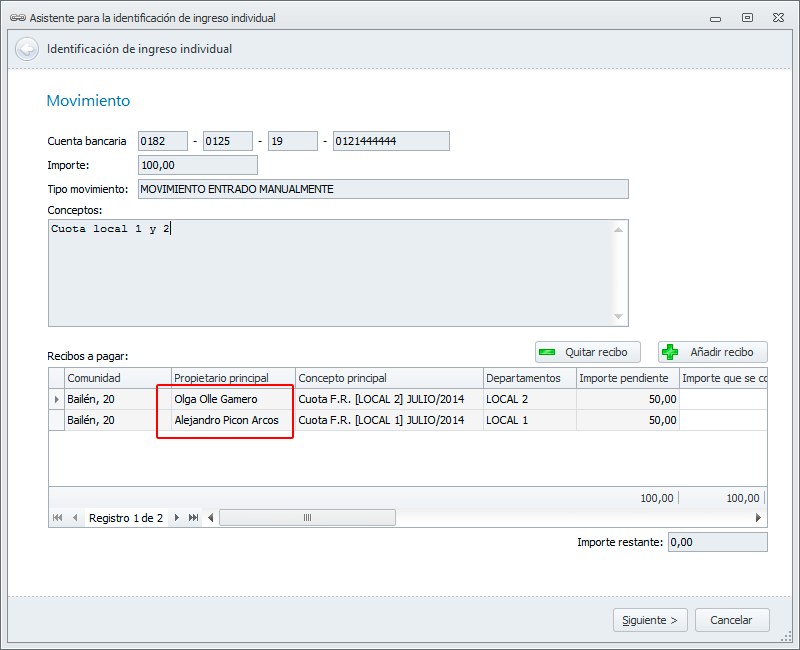Click account number field 0121444444
This screenshot has height=650, width=800.
point(391,141)
